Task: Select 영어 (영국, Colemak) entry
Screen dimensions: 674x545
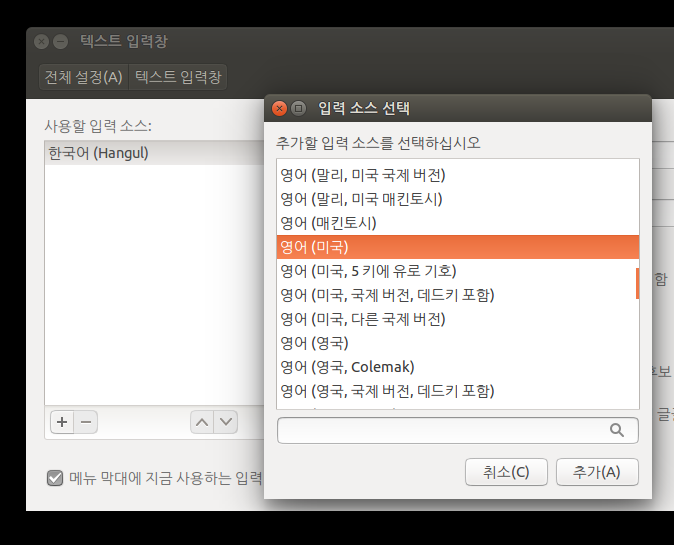Action: 458,367
